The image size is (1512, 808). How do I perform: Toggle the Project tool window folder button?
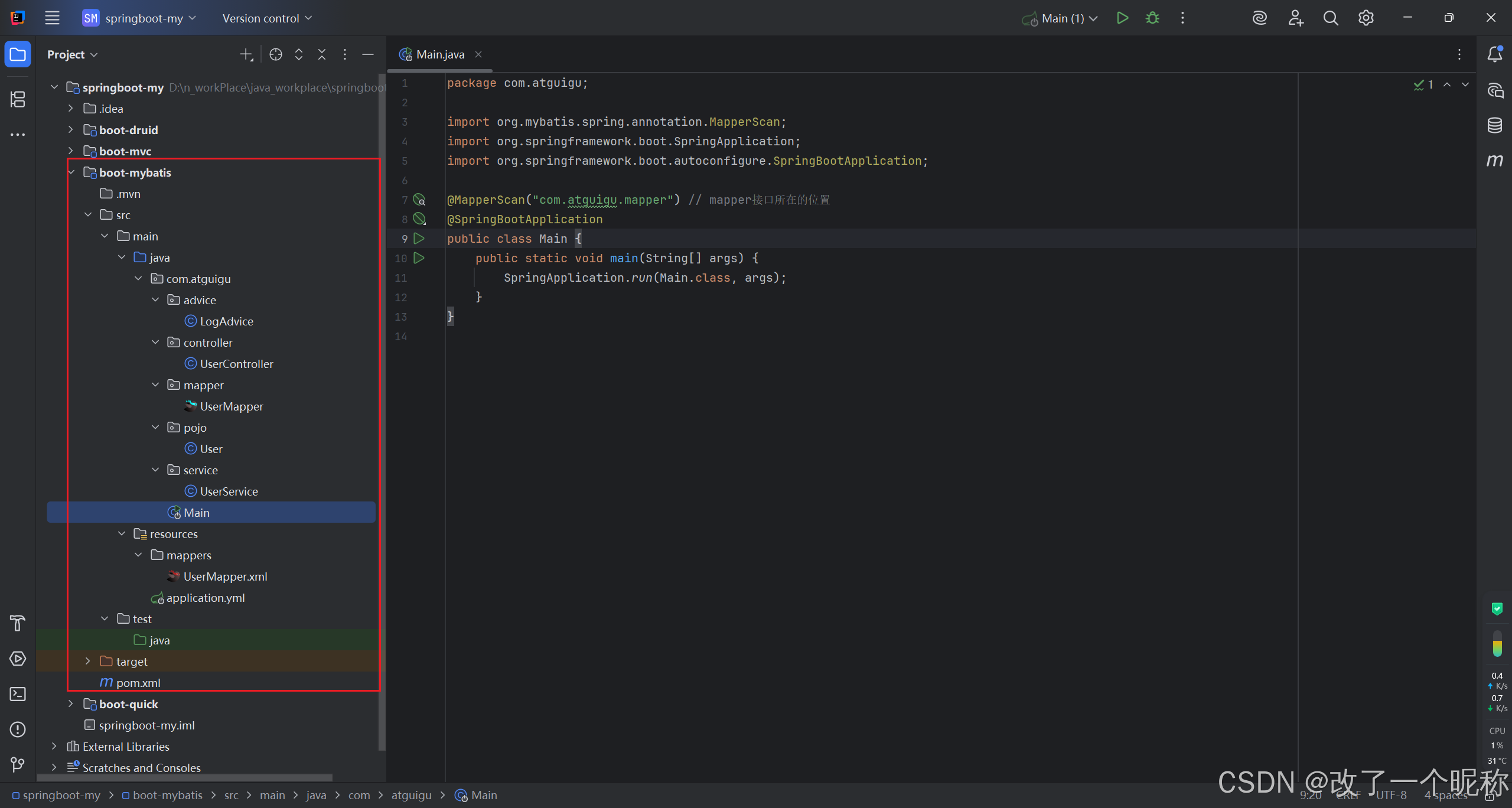18,54
